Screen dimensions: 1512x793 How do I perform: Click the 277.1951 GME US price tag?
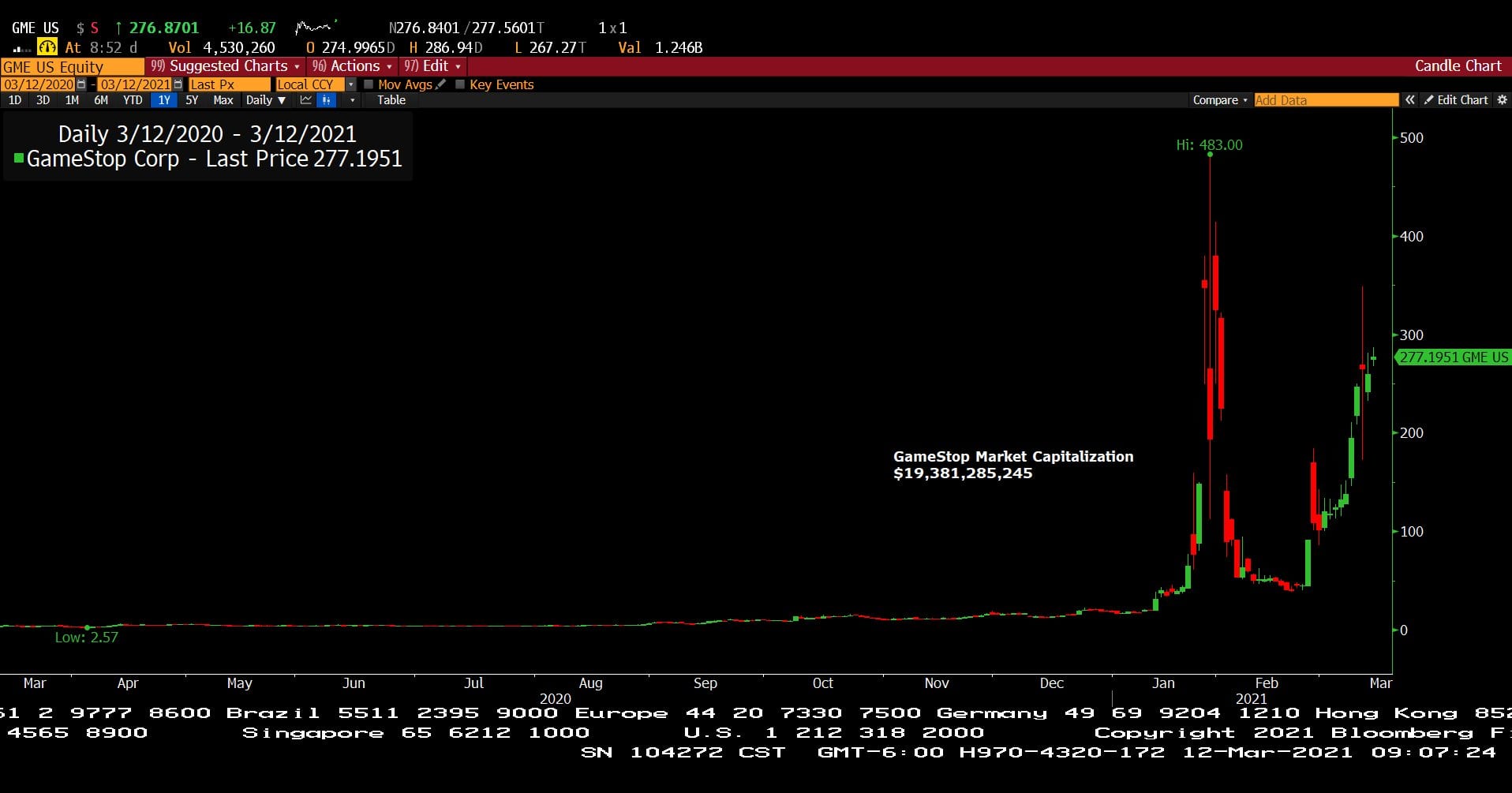[x=1452, y=357]
